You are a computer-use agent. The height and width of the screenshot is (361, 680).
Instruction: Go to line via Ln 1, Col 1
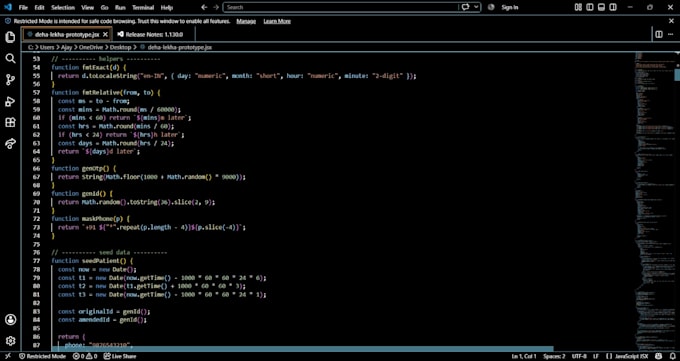tap(524, 356)
